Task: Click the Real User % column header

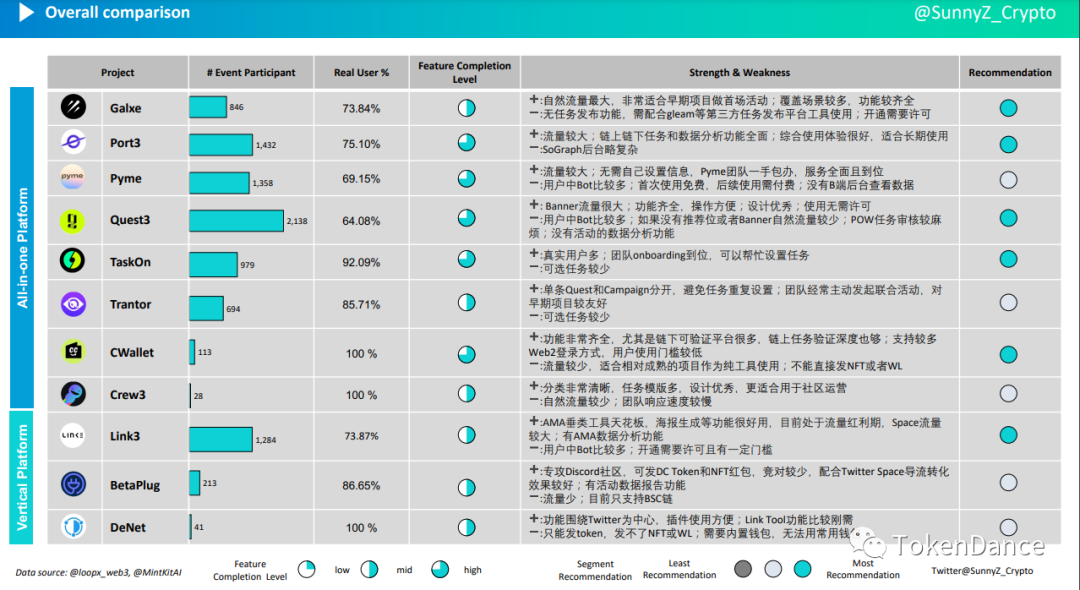Action: click(362, 72)
